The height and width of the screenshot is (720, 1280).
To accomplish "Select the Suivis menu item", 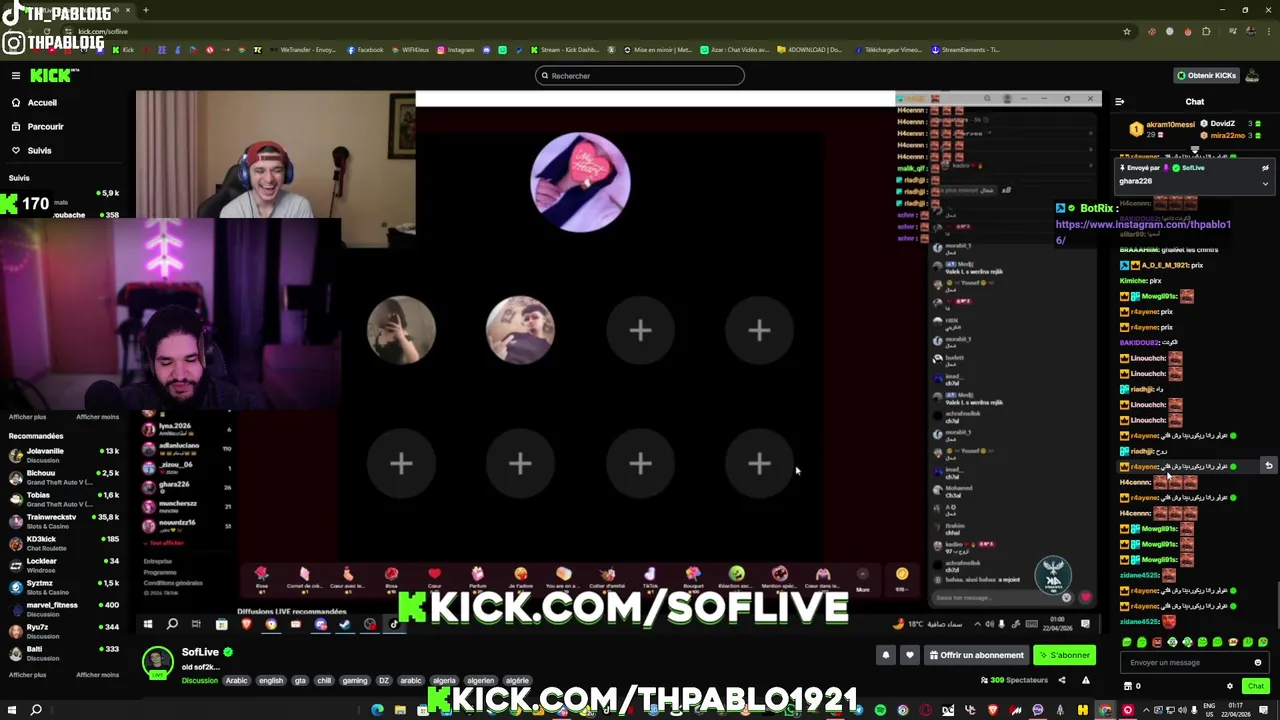I will tap(39, 151).
